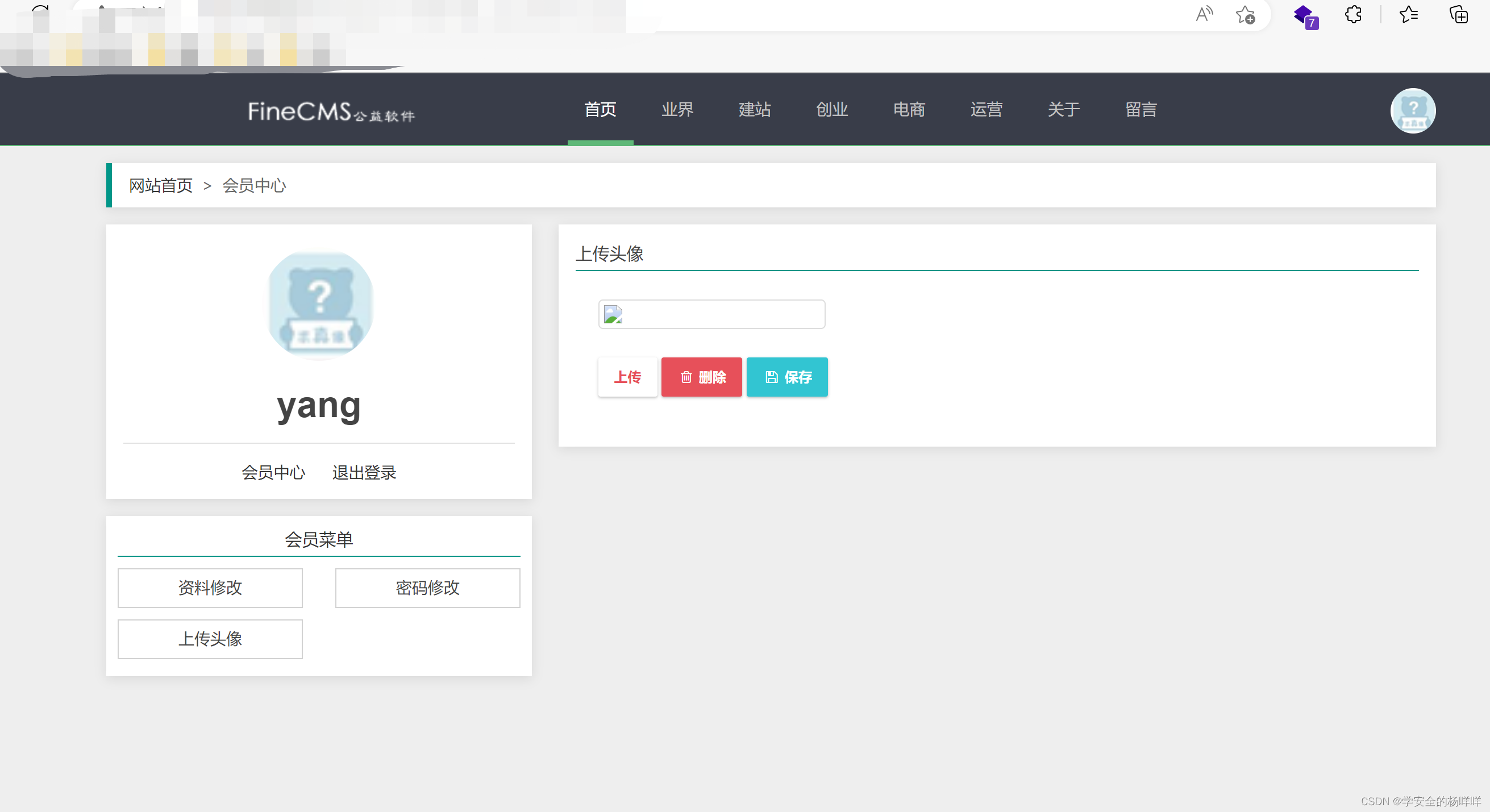Viewport: 1490px width, 812px height.
Task: Click the FineCMS logo
Action: coord(331,111)
